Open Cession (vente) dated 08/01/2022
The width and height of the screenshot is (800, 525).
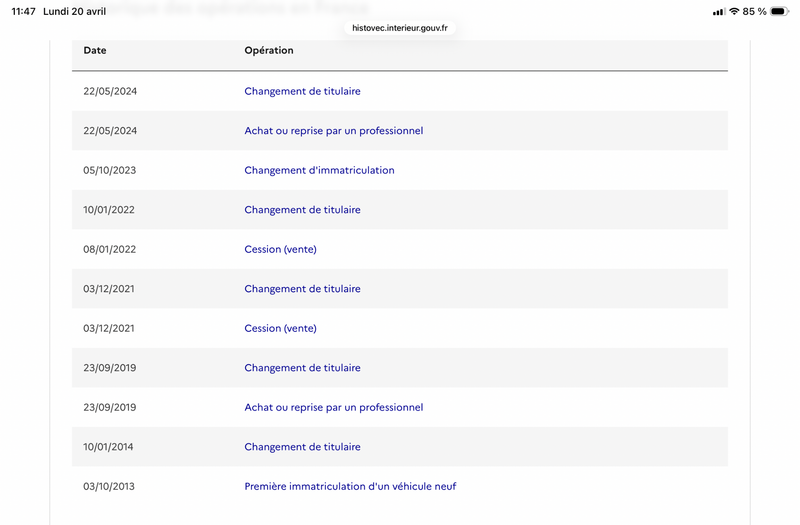(x=280, y=249)
